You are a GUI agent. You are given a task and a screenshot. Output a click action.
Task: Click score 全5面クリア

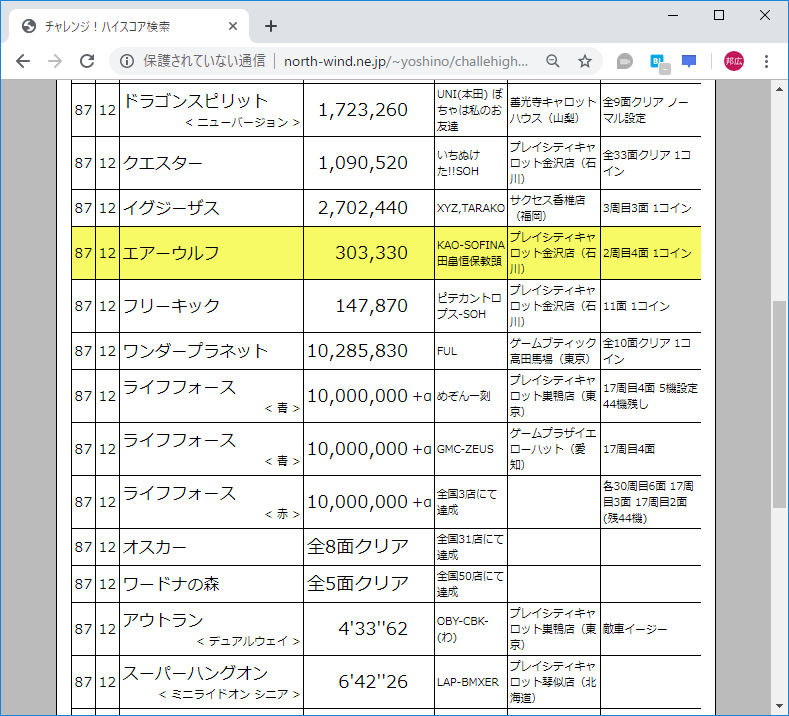pyautogui.click(x=357, y=583)
